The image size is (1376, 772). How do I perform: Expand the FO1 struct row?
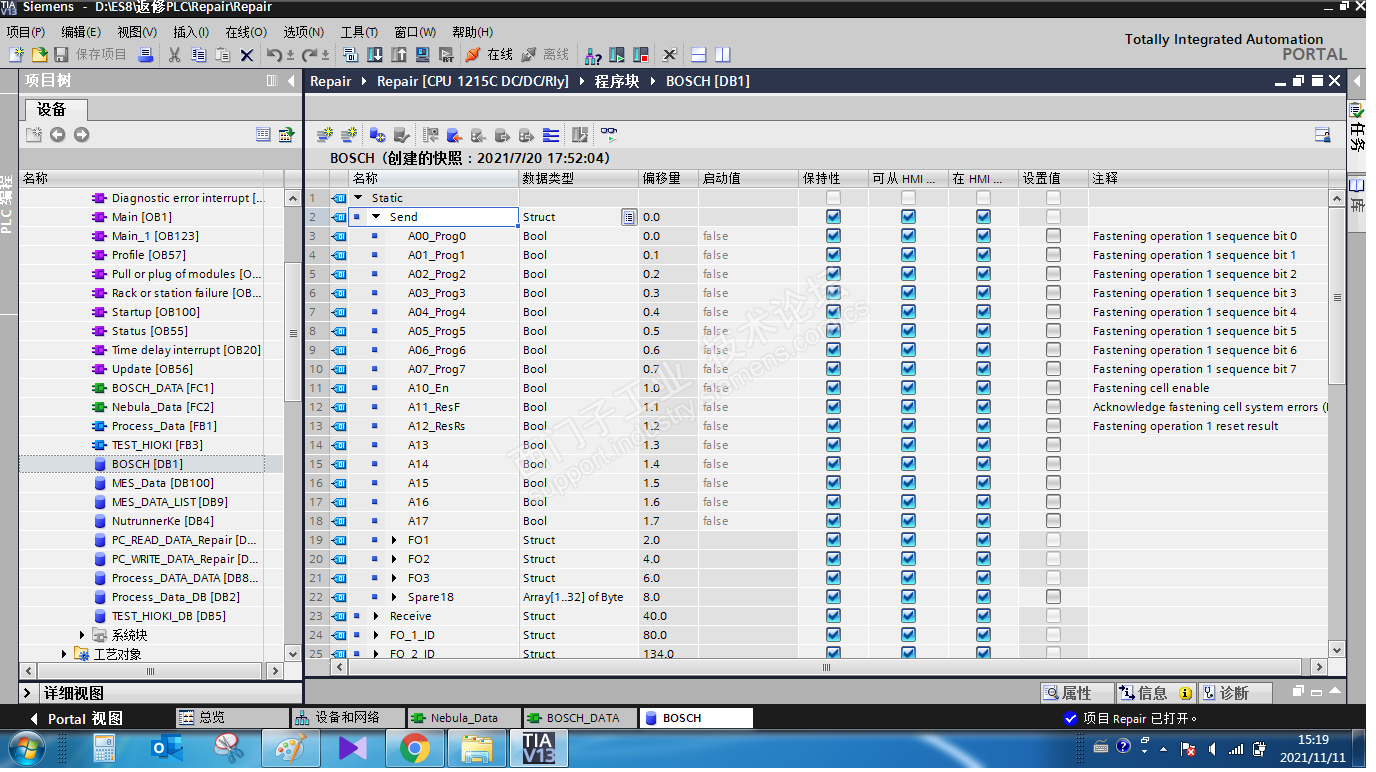point(394,540)
